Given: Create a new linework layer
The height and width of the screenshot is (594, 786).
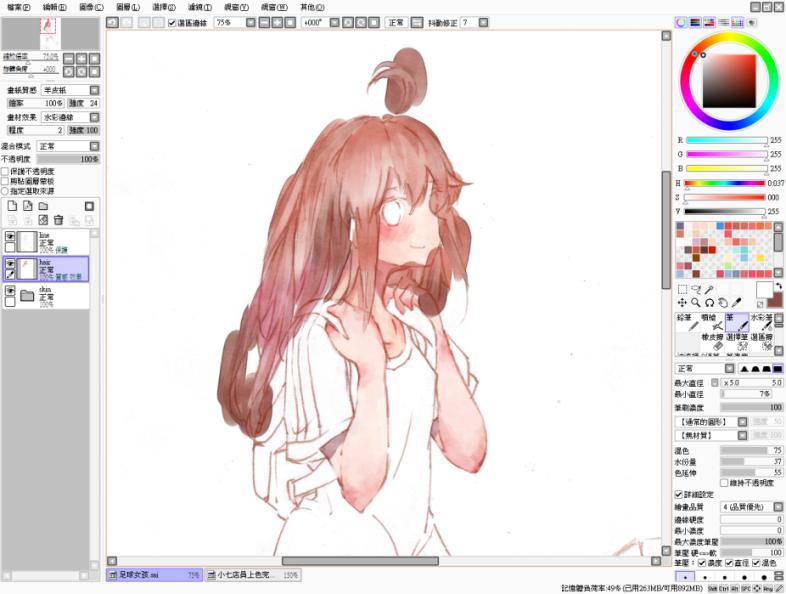Looking at the screenshot, I should pos(28,206).
